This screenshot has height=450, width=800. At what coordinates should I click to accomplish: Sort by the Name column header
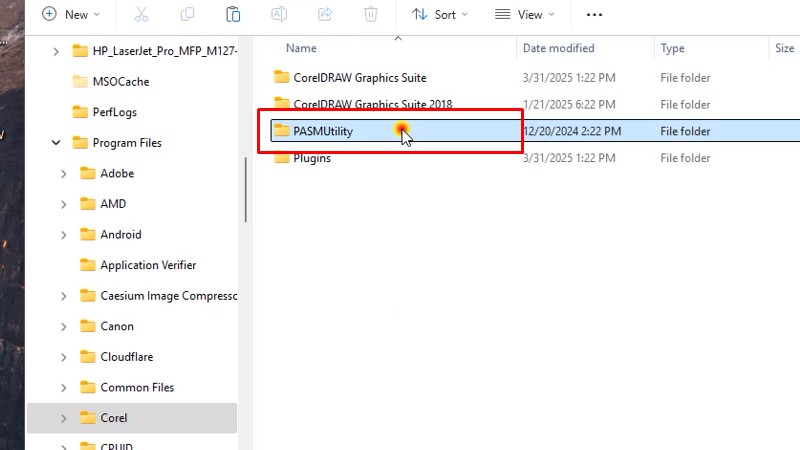301,48
